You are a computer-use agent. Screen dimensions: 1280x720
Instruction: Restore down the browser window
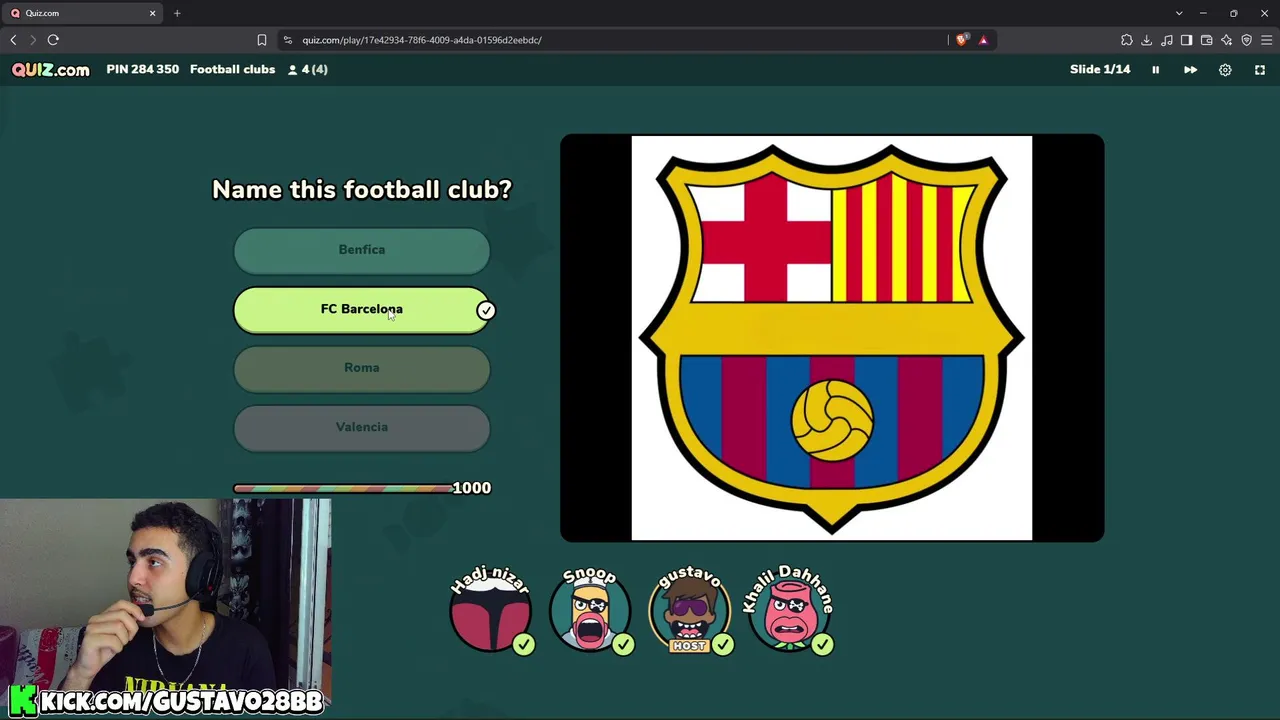coord(1234,13)
